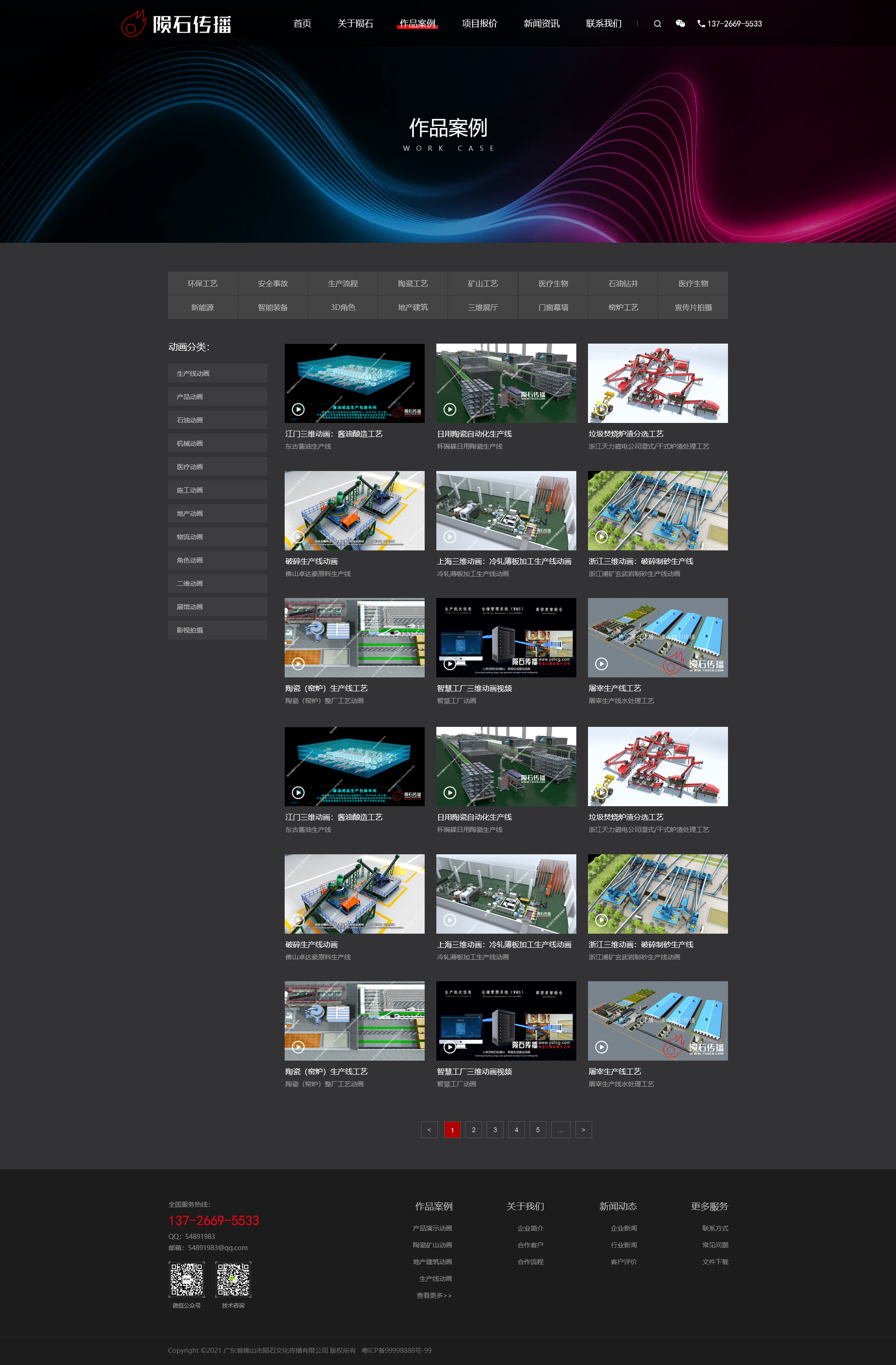Go to previous page with < arrow

[x=429, y=1130]
